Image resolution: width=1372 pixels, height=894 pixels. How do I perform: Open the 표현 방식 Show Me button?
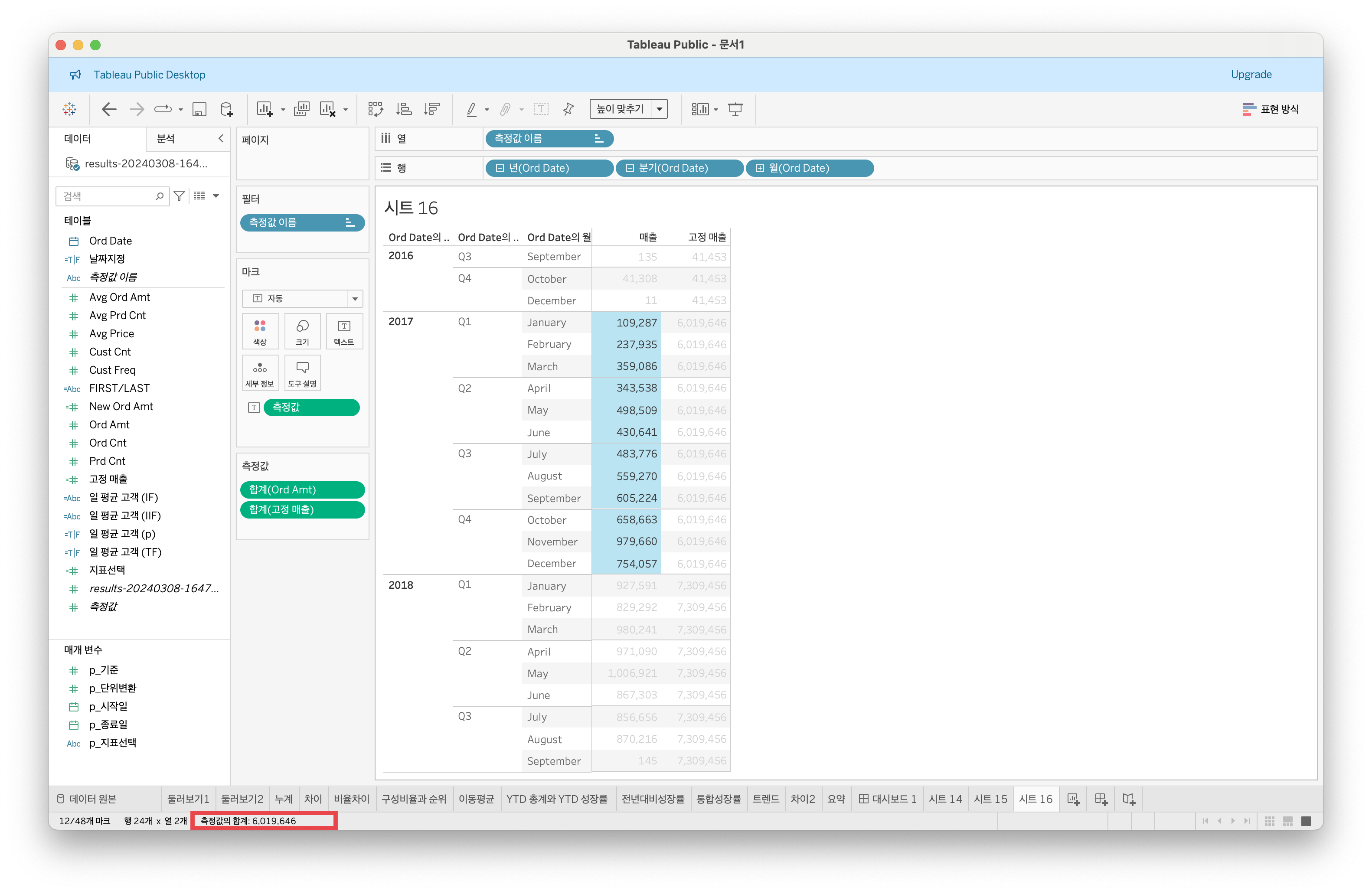[1271, 109]
